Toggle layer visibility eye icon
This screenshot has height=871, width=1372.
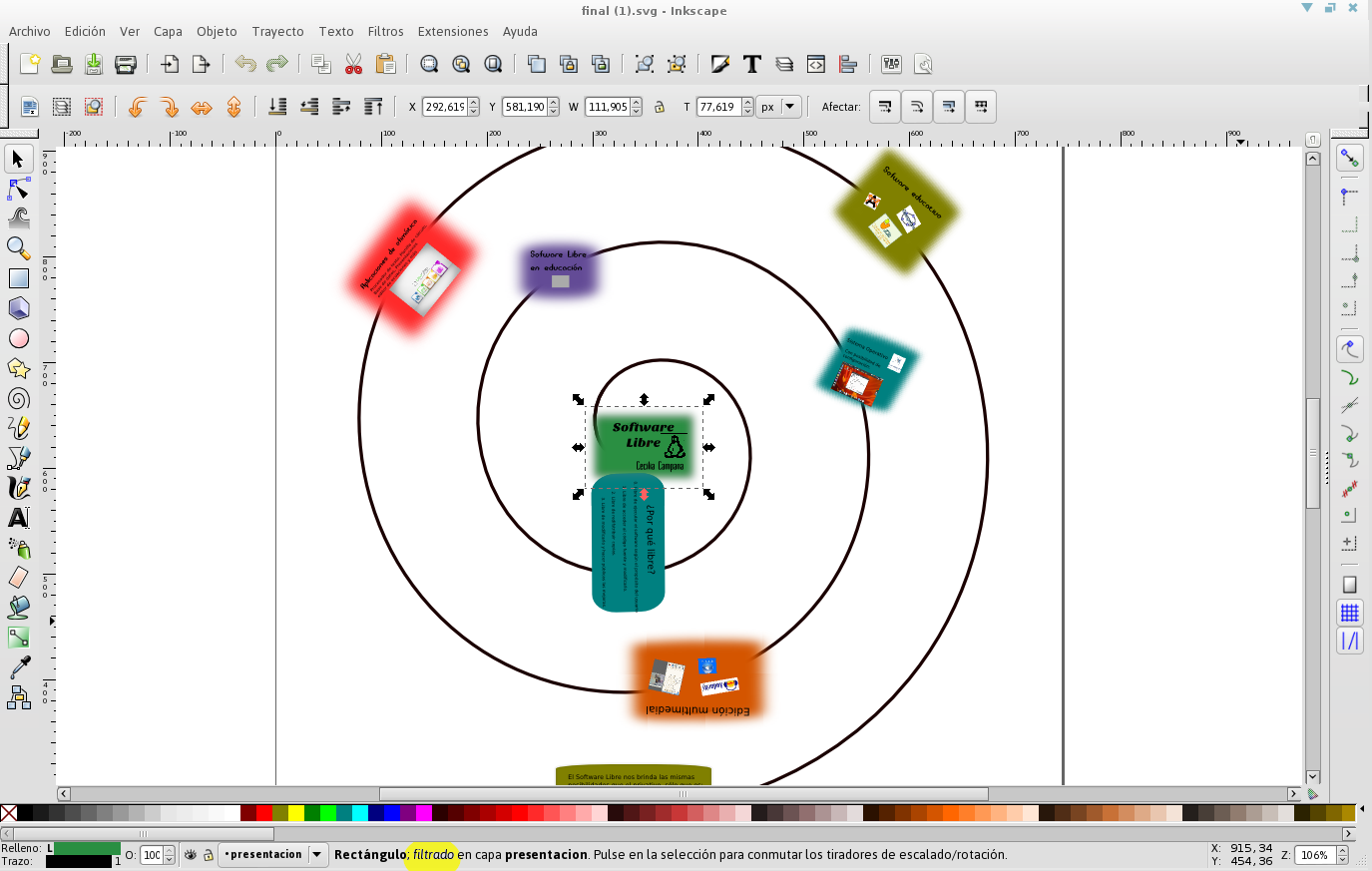point(191,855)
